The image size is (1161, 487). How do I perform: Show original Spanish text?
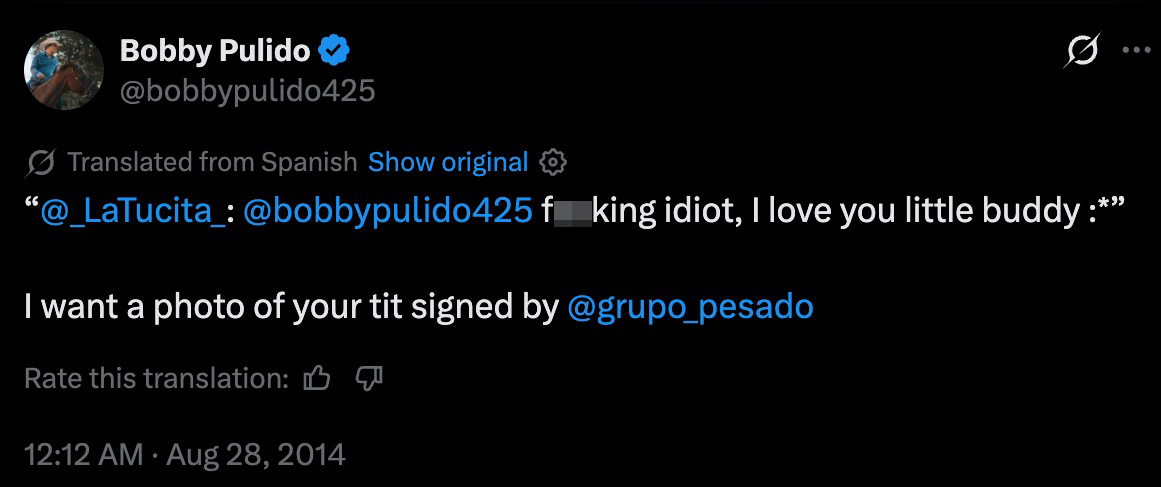(x=448, y=162)
